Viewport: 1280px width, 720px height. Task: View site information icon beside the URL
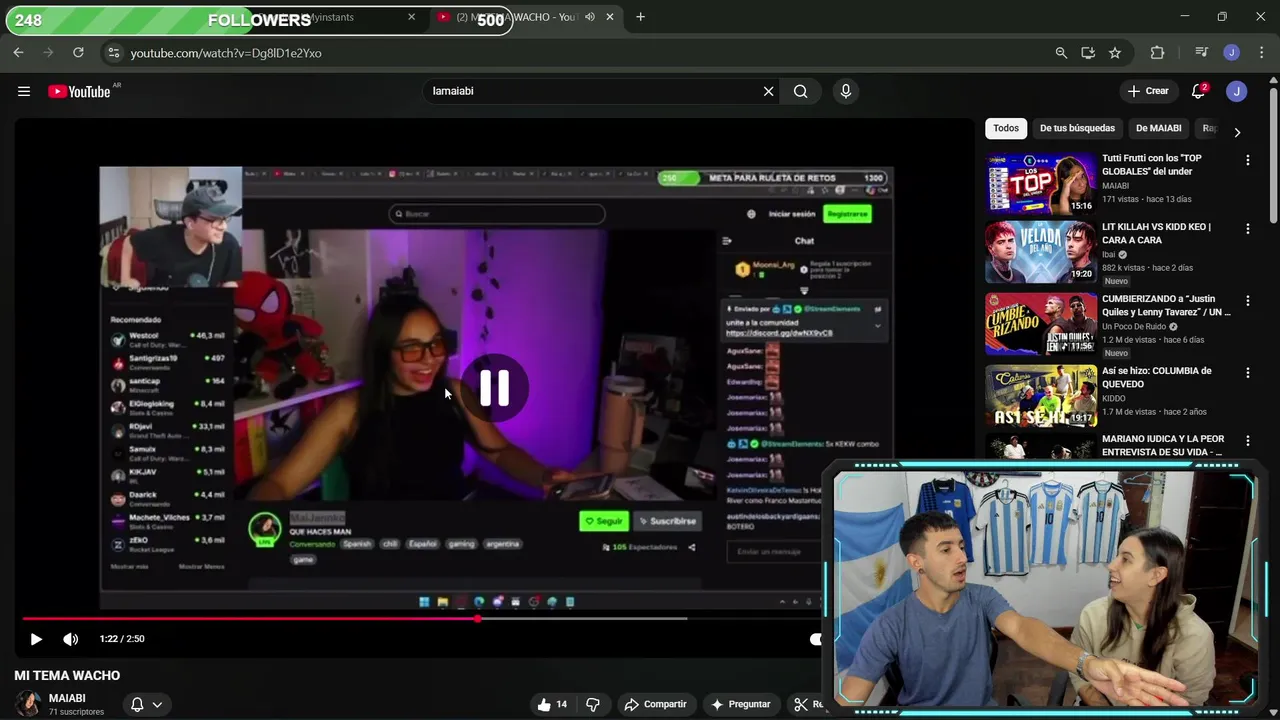click(113, 53)
